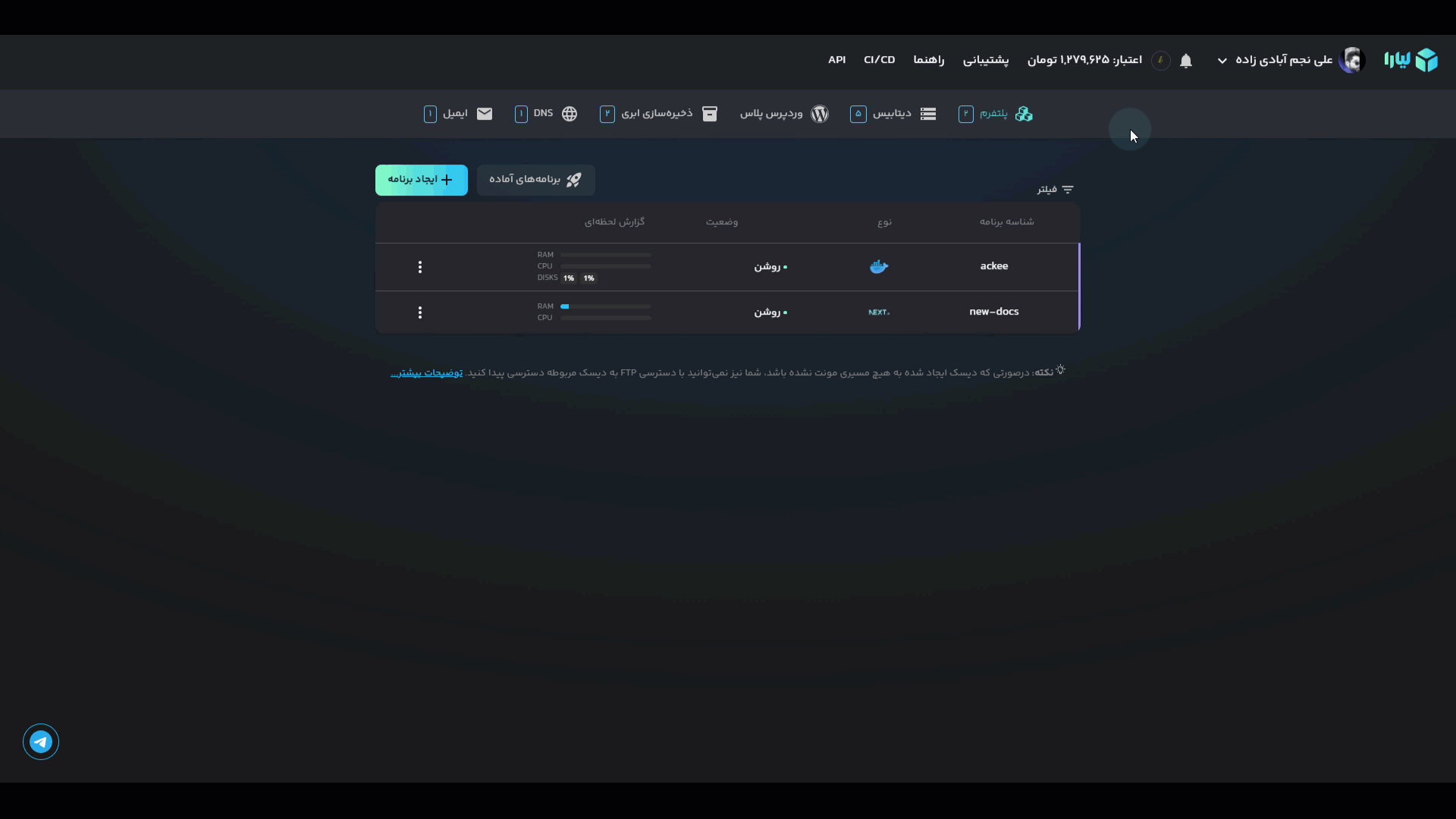Click the وضعیت column header
The height and width of the screenshot is (819, 1456).
722,222
